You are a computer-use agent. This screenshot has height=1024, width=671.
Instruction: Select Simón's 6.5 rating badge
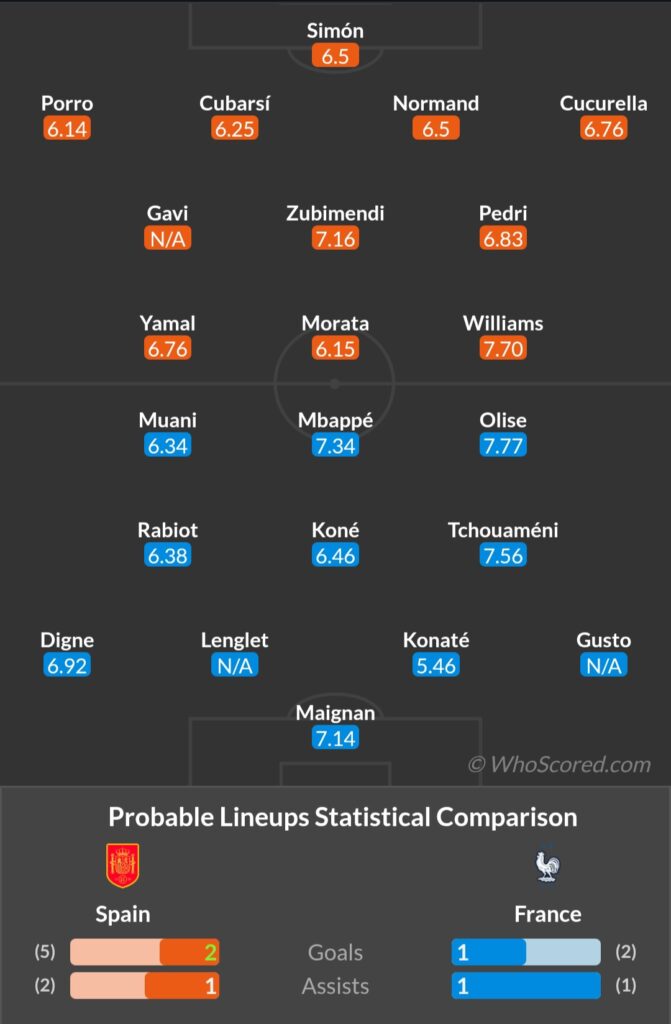click(335, 56)
